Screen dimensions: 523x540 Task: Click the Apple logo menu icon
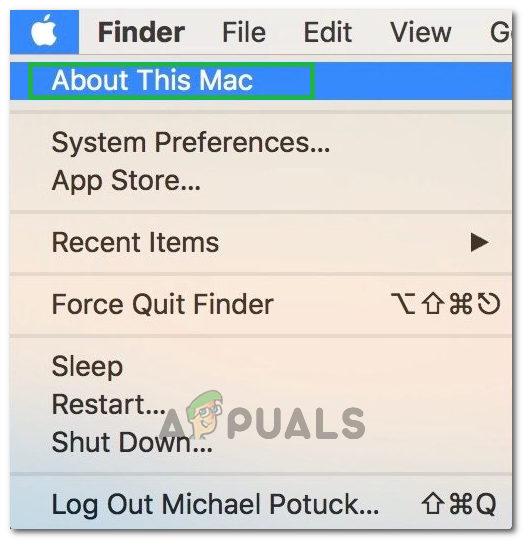[44, 32]
